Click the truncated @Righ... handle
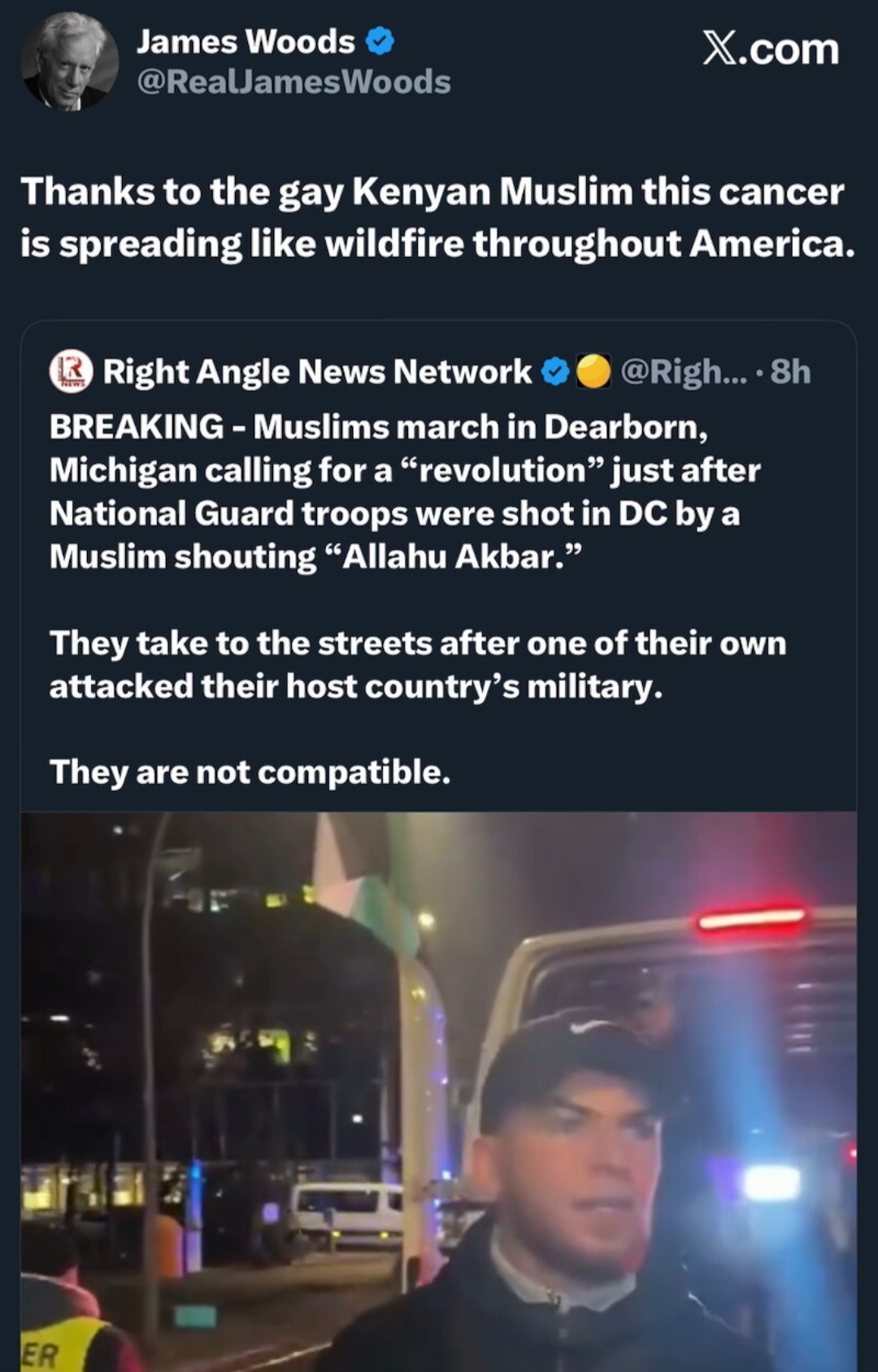Image resolution: width=878 pixels, height=1372 pixels. (x=683, y=372)
